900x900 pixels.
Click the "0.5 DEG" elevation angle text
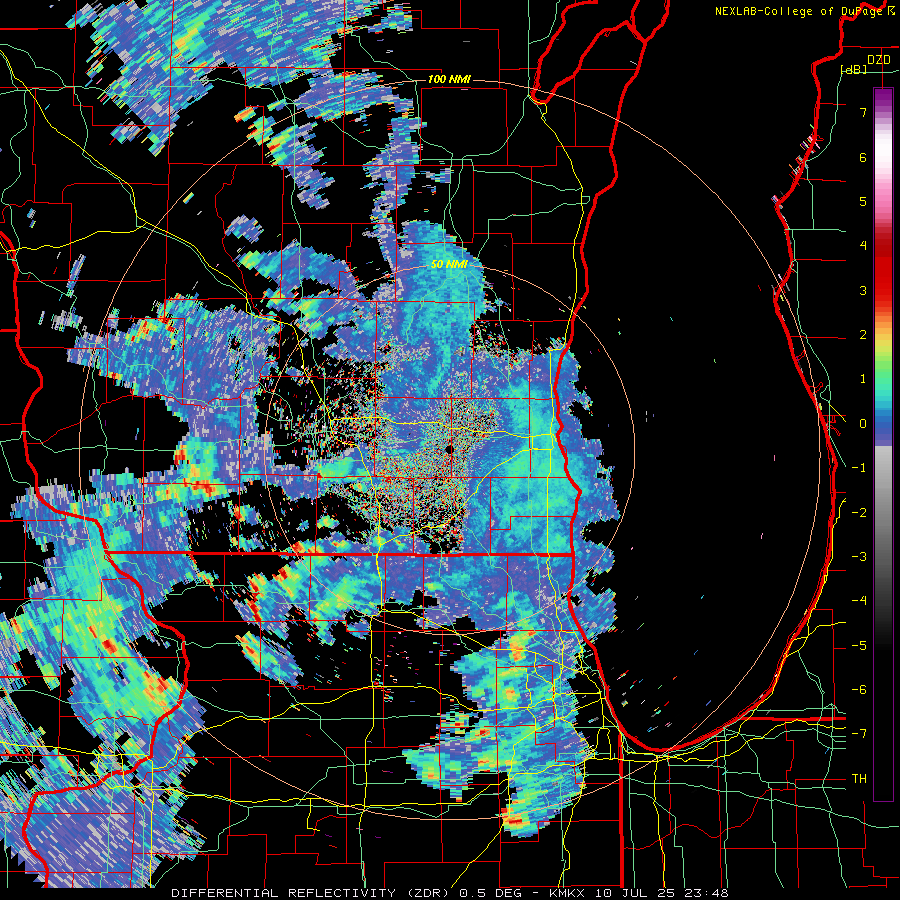coord(491,893)
